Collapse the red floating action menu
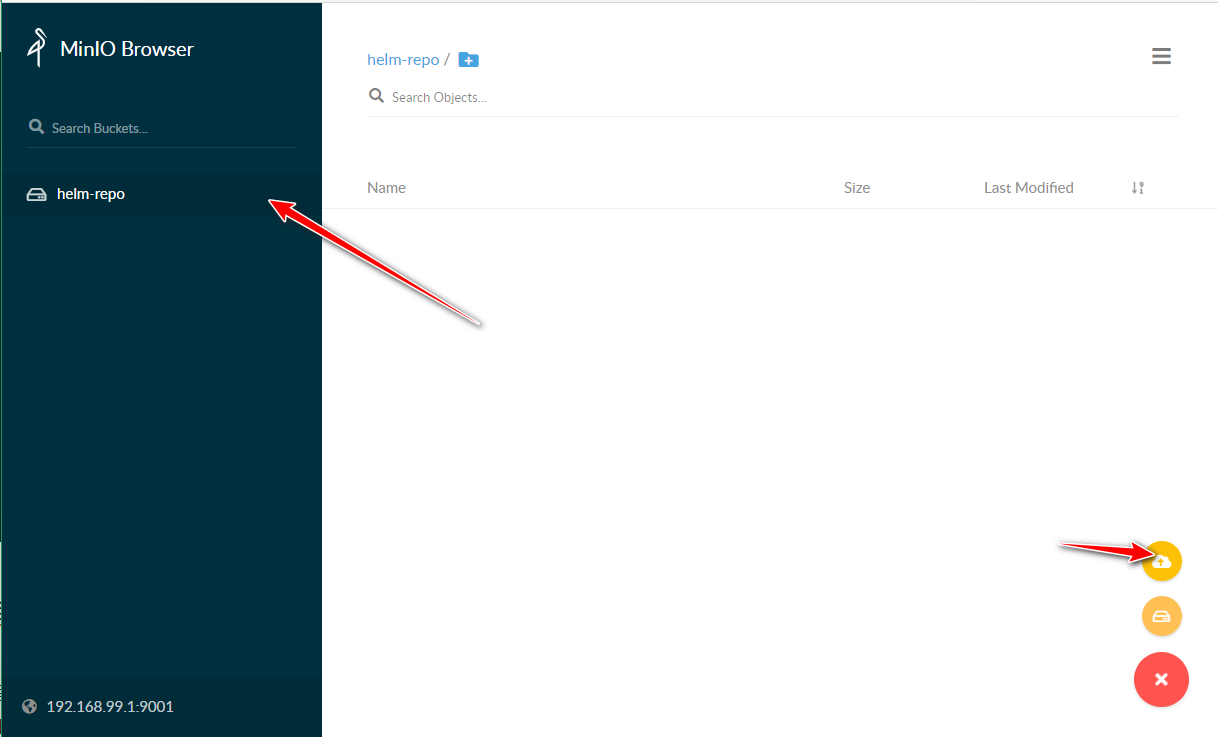Image resolution: width=1218 pixels, height=737 pixels. click(x=1161, y=680)
